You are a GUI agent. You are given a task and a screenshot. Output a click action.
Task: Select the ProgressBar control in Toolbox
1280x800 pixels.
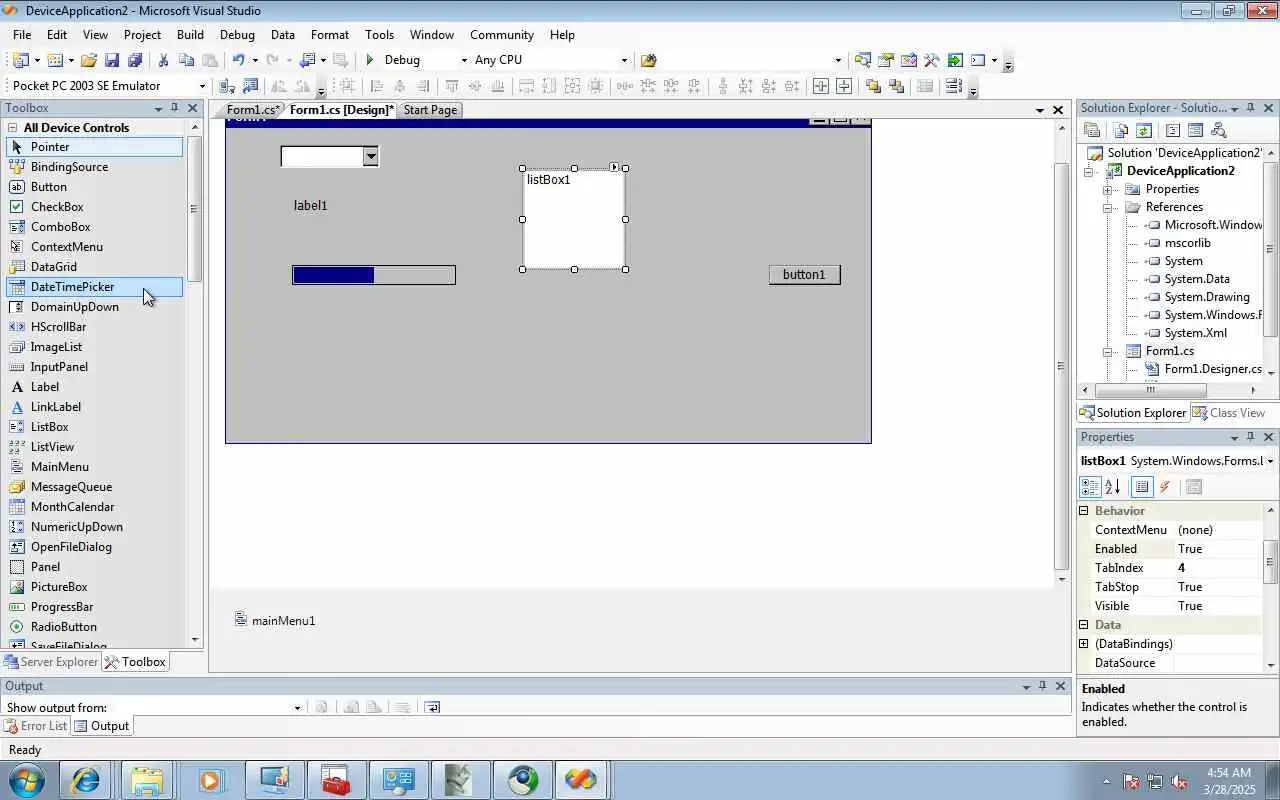click(x=62, y=607)
